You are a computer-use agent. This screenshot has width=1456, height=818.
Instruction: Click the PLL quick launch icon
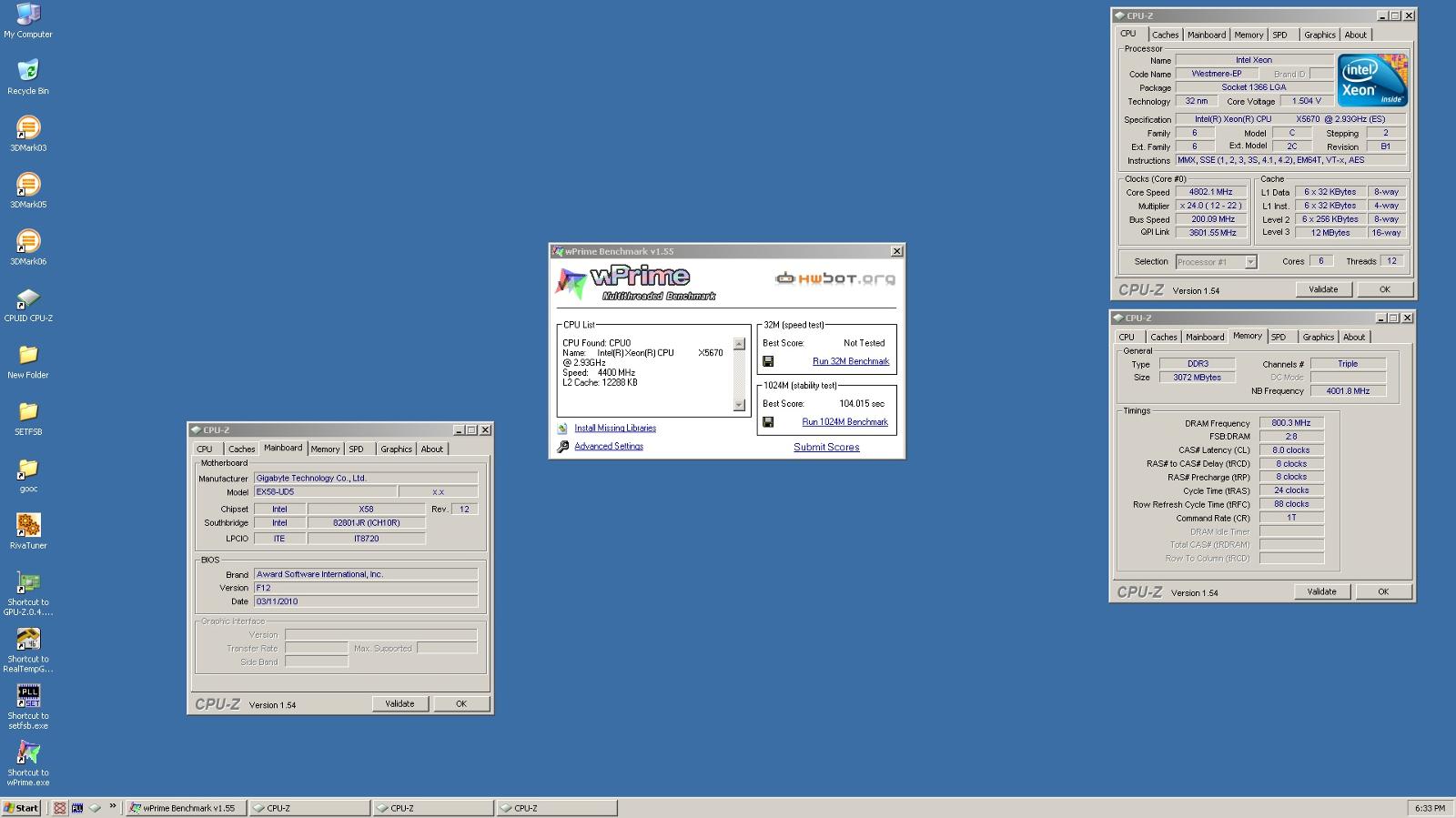77,808
